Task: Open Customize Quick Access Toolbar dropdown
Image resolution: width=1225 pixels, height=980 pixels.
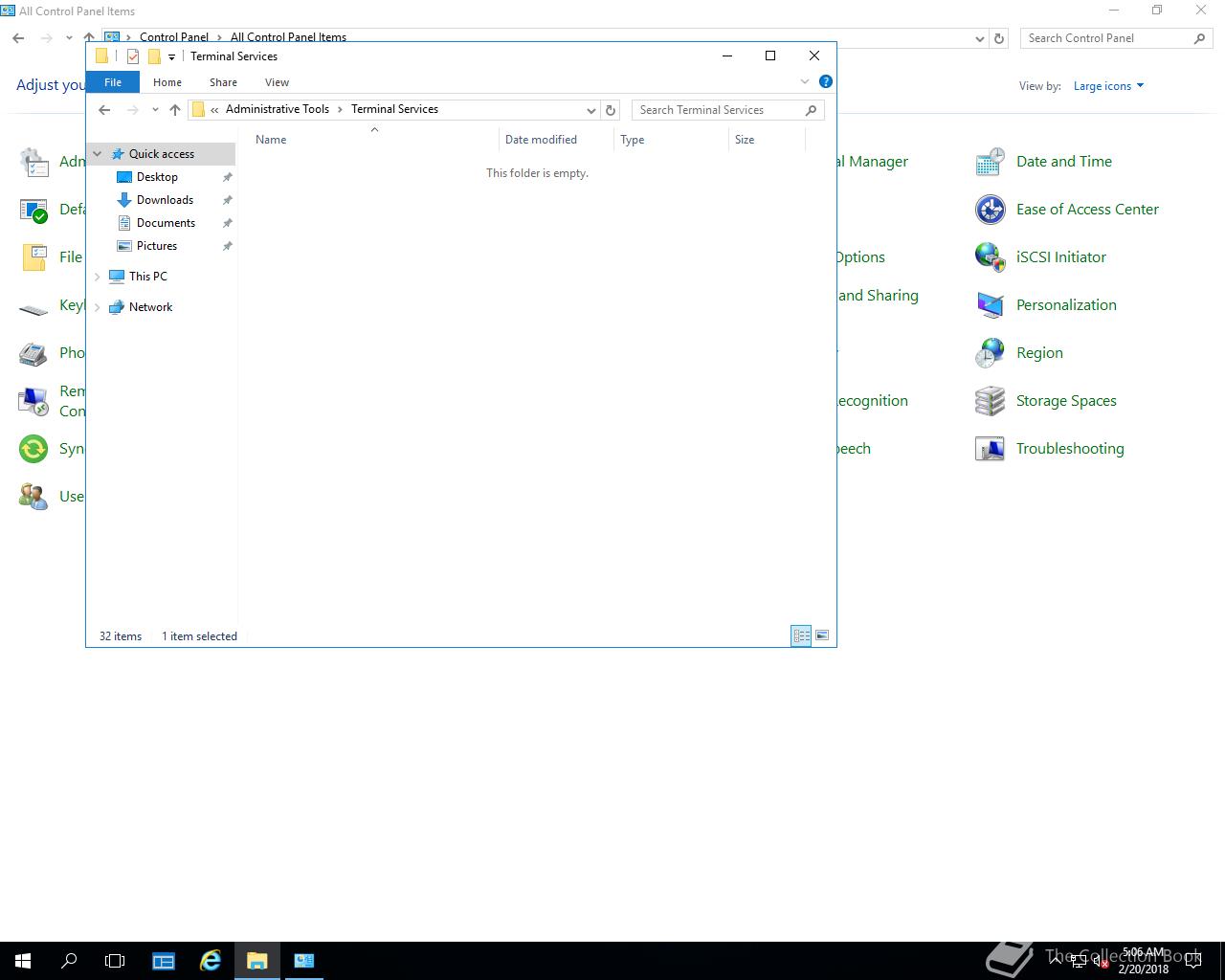Action: coord(171,56)
